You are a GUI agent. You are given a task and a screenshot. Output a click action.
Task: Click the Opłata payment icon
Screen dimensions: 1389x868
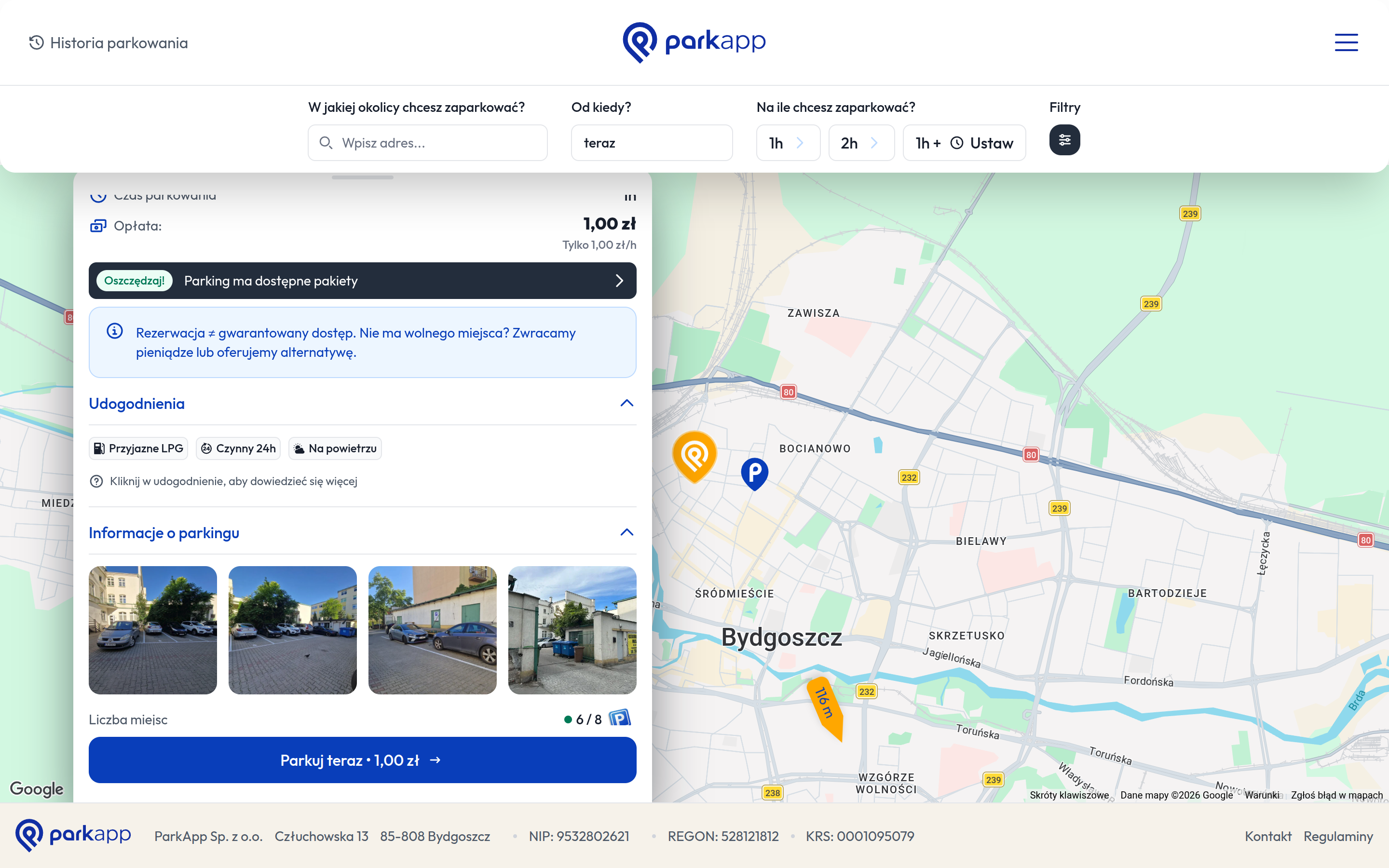tap(98, 226)
